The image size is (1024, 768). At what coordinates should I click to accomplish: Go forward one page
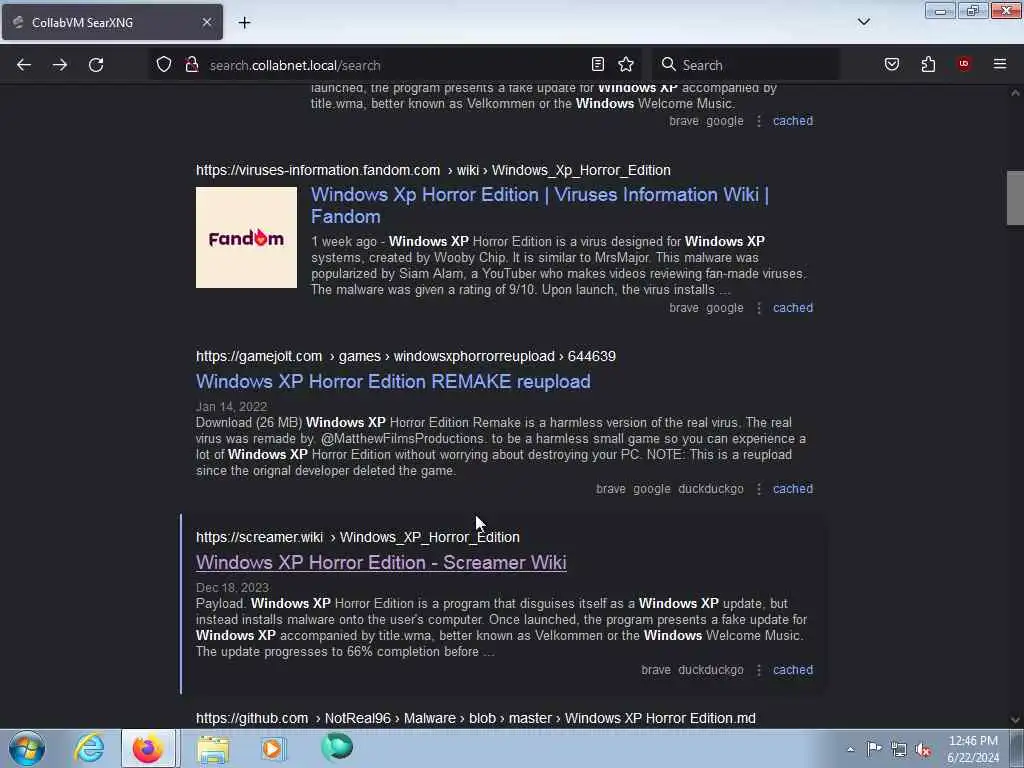click(x=60, y=65)
